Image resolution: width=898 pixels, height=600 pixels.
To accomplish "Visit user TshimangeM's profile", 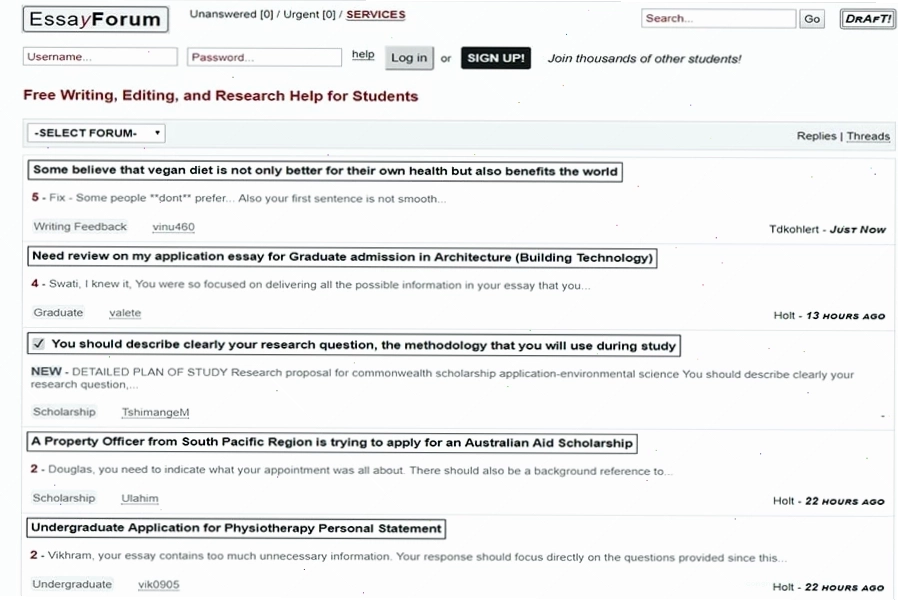I will point(155,412).
